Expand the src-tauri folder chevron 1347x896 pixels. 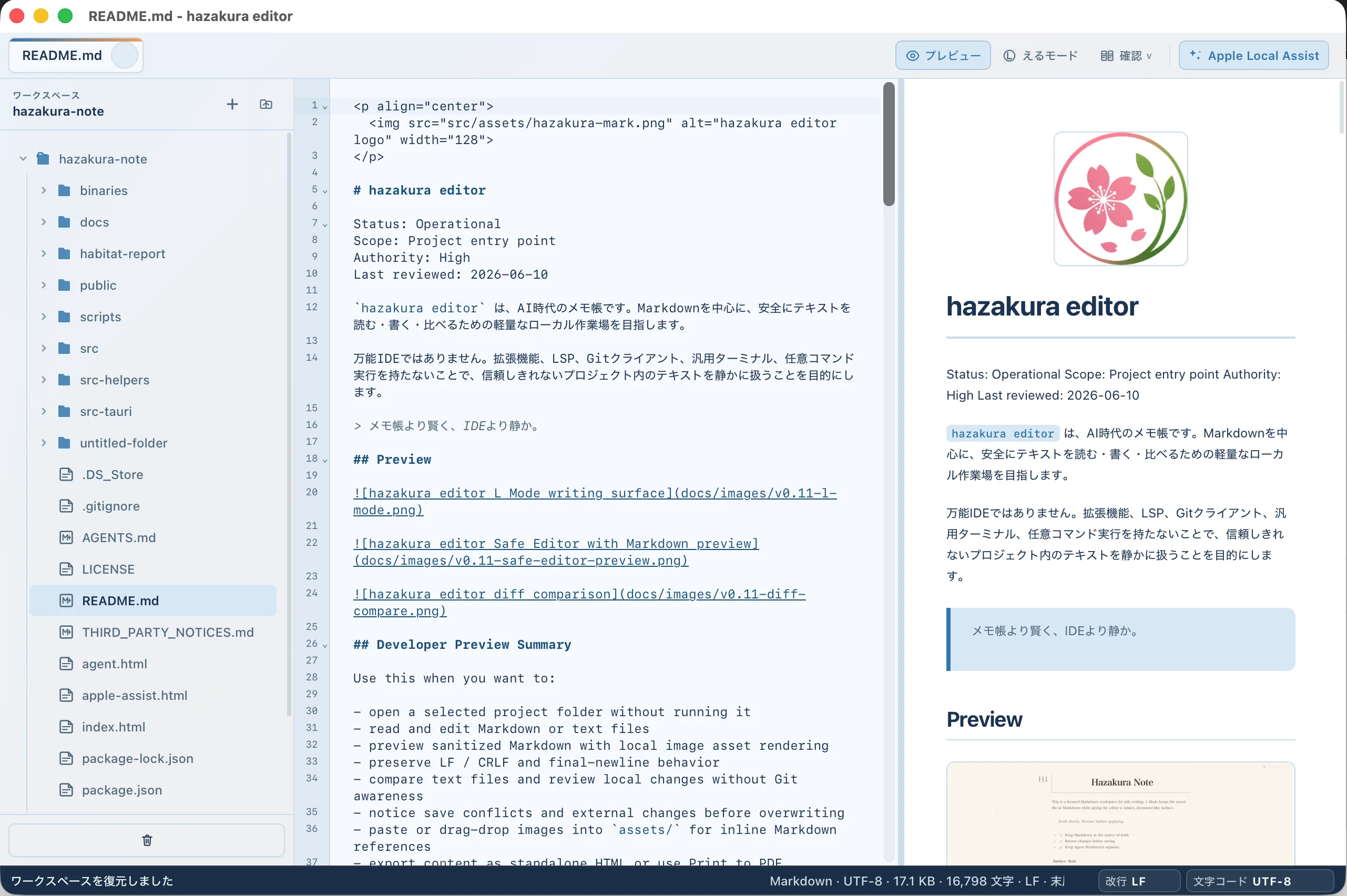tap(44, 411)
